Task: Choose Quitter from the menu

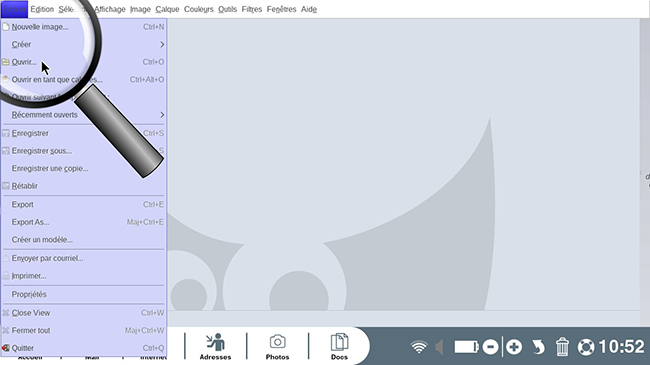Action: click(x=83, y=348)
